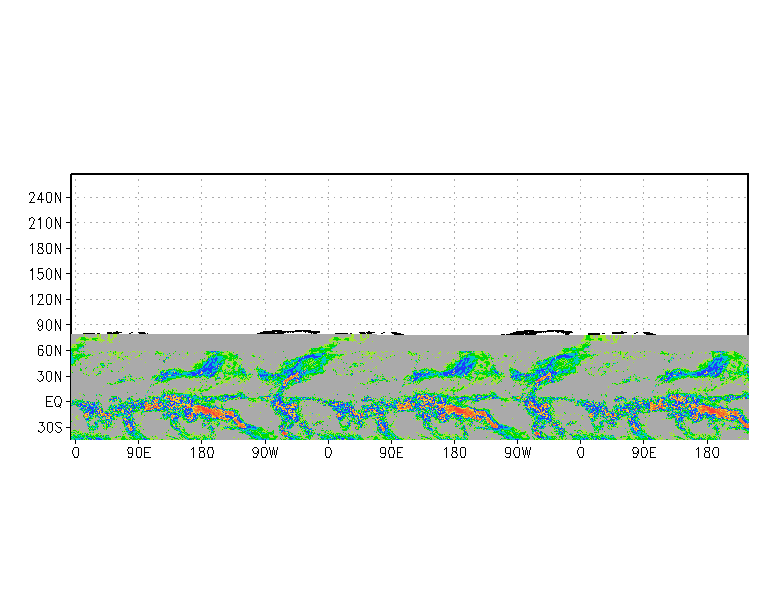This screenshot has height=612, width=784.
Task: Click the 150N latitude axis label
Action: 45,274
